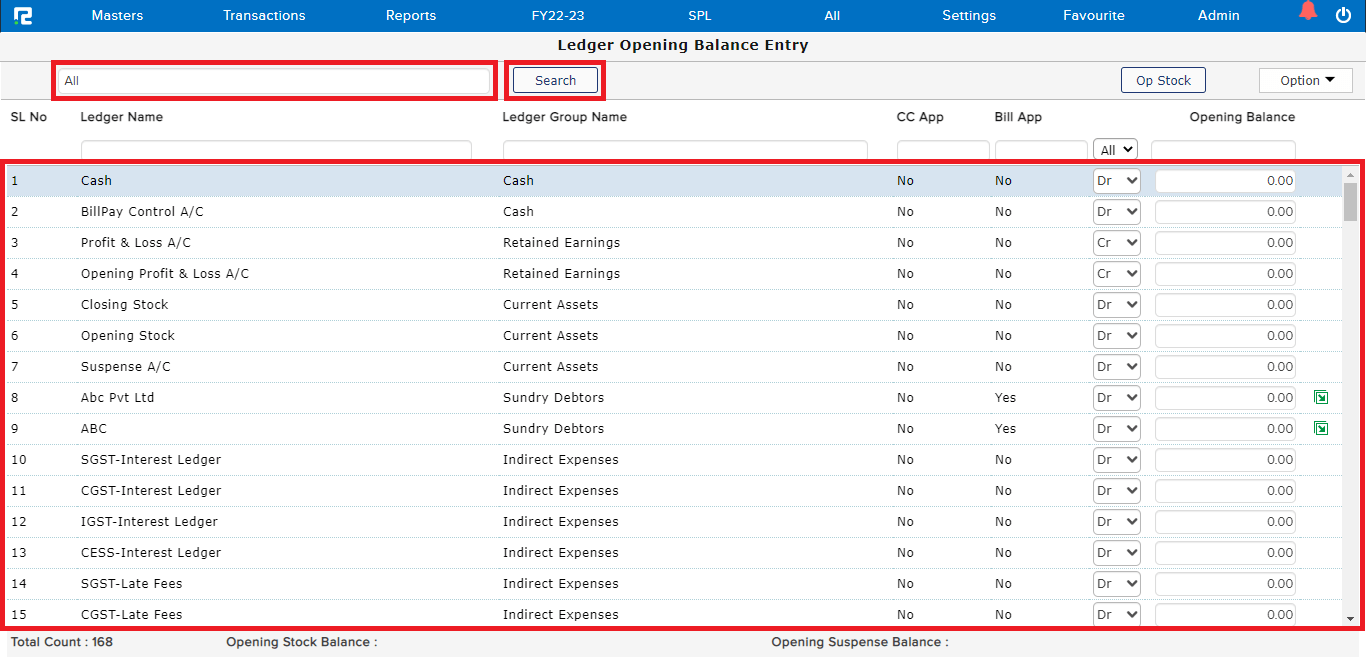Screen dimensions: 1366x657
Task: Open Dr/Cr dropdown for Cash ledger
Action: 1116,181
